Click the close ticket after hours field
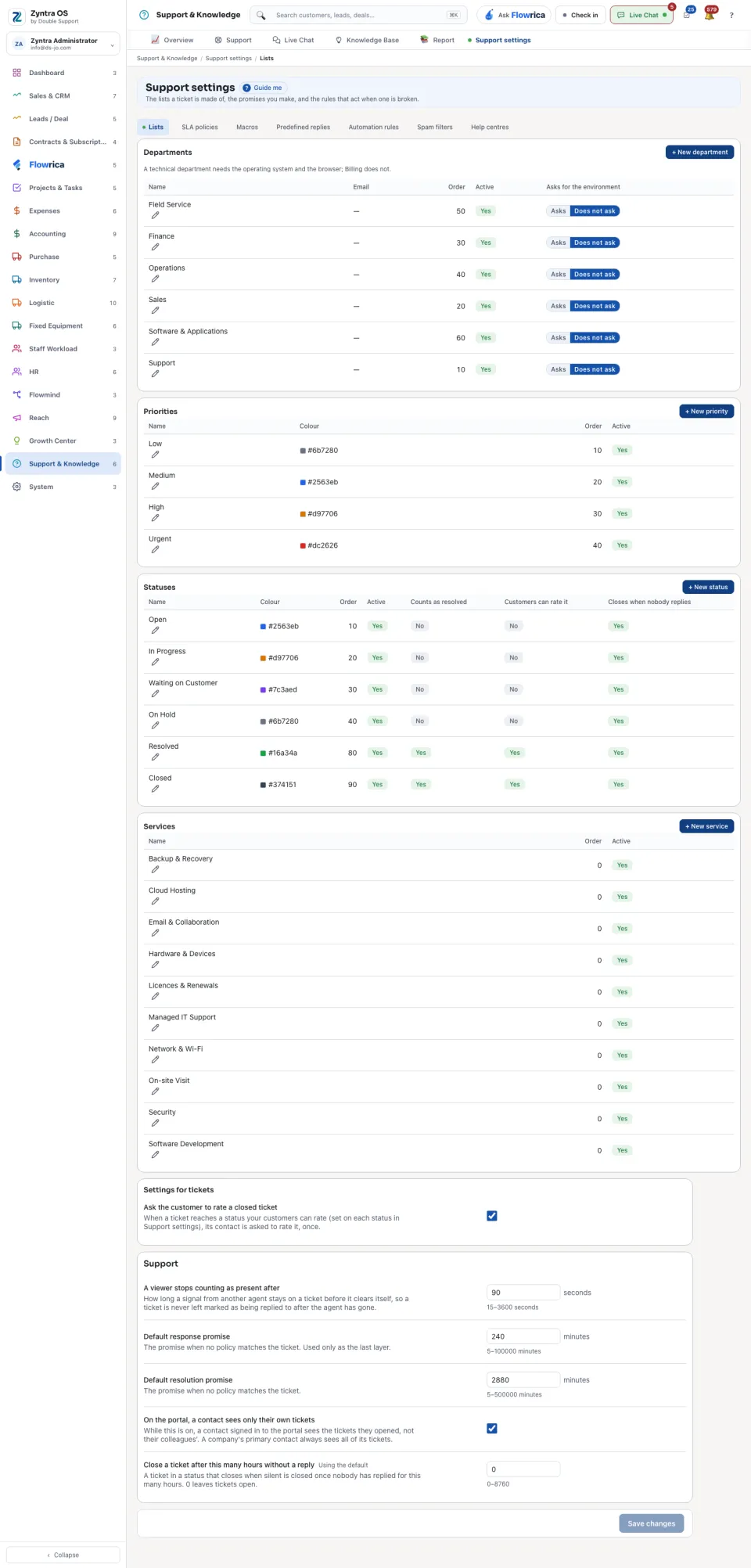 click(x=523, y=1469)
